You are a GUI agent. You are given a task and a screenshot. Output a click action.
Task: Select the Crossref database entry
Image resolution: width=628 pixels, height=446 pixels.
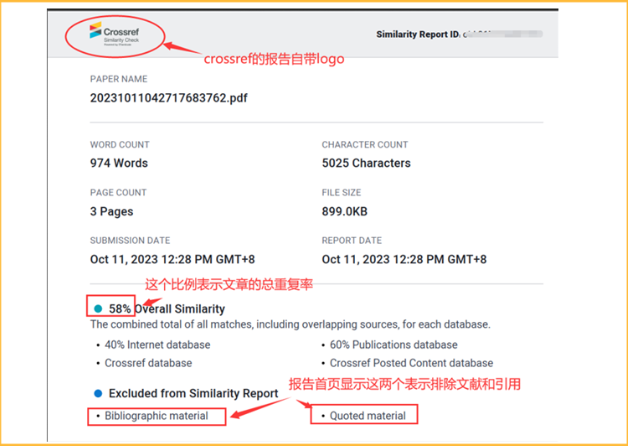pyautogui.click(x=148, y=363)
